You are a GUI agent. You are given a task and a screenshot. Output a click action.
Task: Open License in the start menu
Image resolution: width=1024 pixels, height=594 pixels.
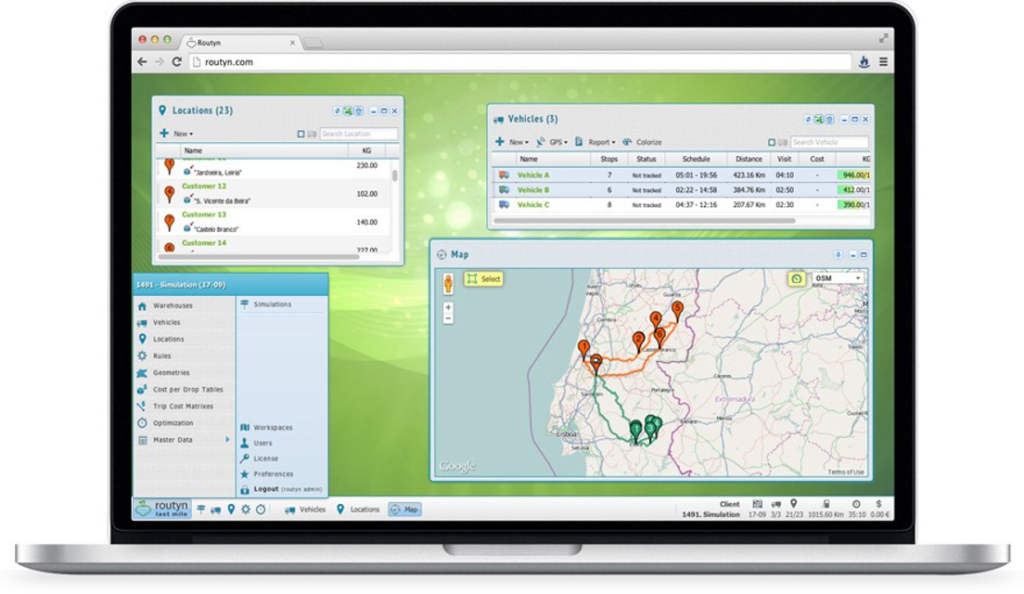[259, 458]
